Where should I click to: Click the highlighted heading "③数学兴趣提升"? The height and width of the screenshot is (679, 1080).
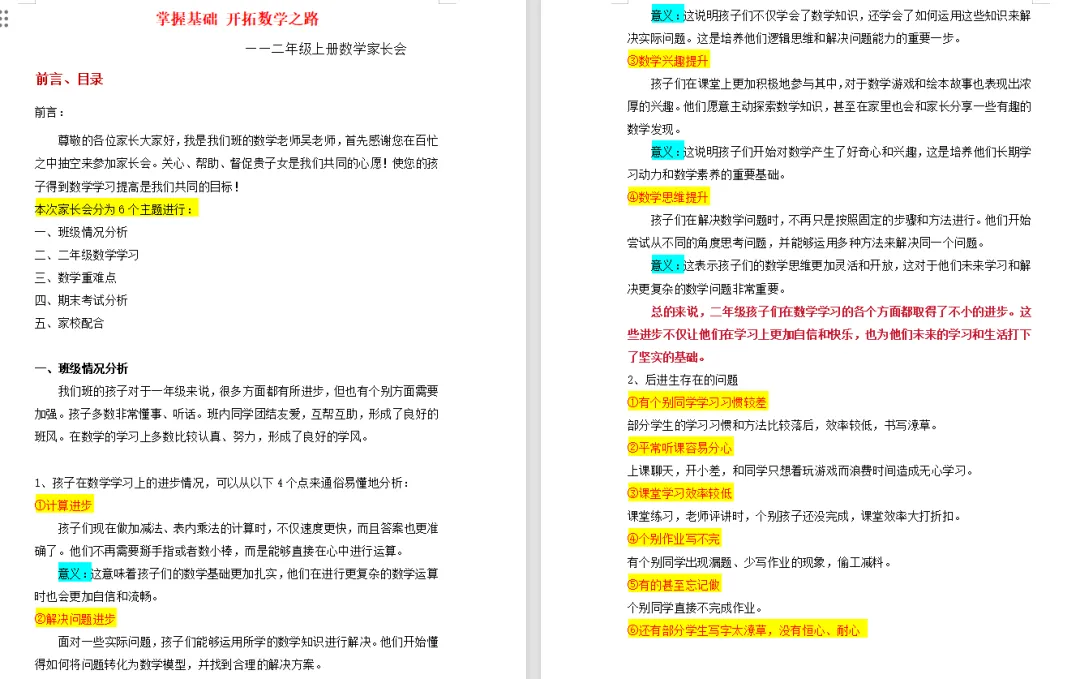[x=667, y=61]
